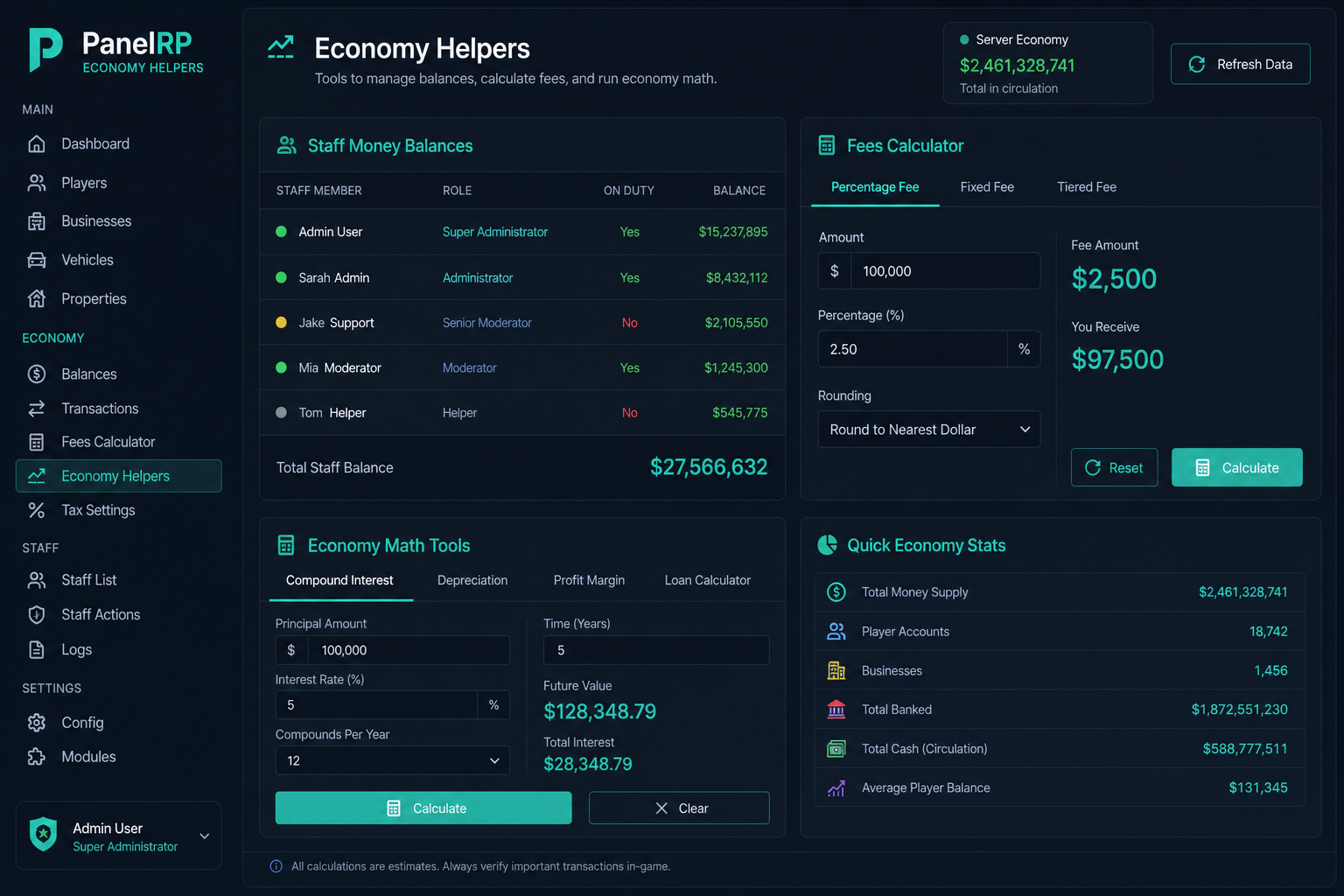Click the Clear button in Math Tools
The width and height of the screenshot is (1344, 896).
click(679, 808)
